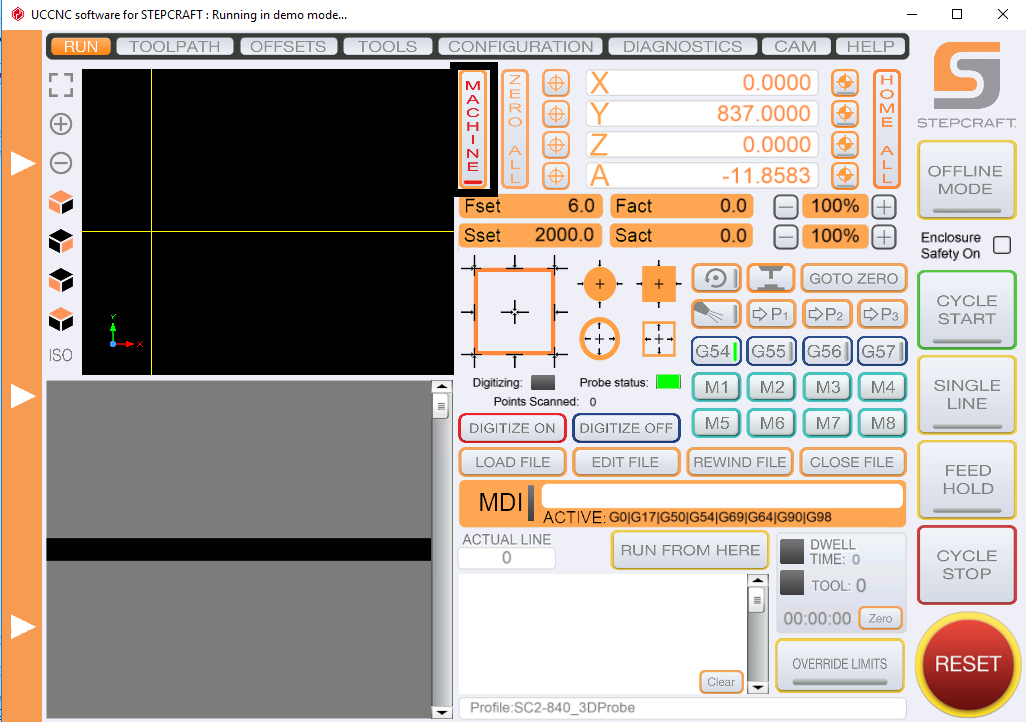Zoom out the toolpath viewer
This screenshot has height=722, width=1026.
tap(61, 163)
